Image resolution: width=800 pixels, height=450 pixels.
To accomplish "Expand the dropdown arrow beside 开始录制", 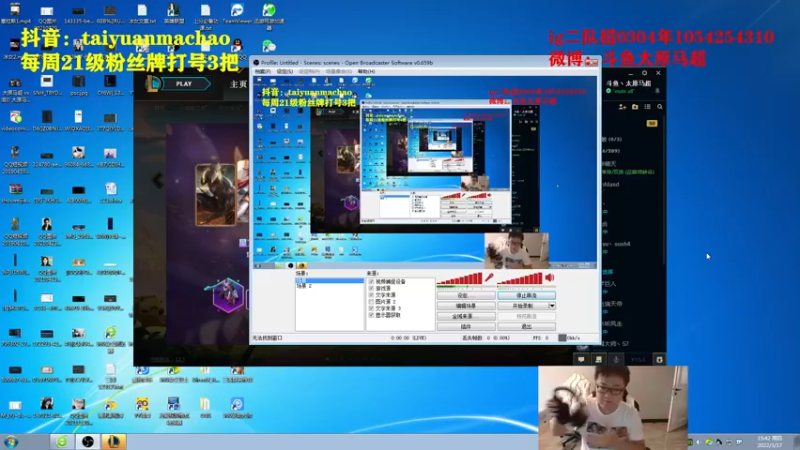I will click(x=552, y=306).
